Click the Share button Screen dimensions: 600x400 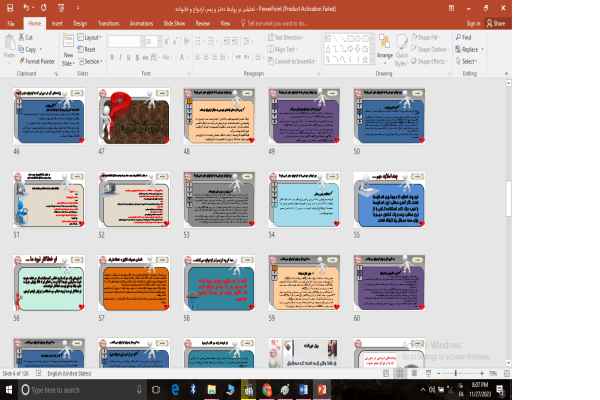(x=500, y=21)
